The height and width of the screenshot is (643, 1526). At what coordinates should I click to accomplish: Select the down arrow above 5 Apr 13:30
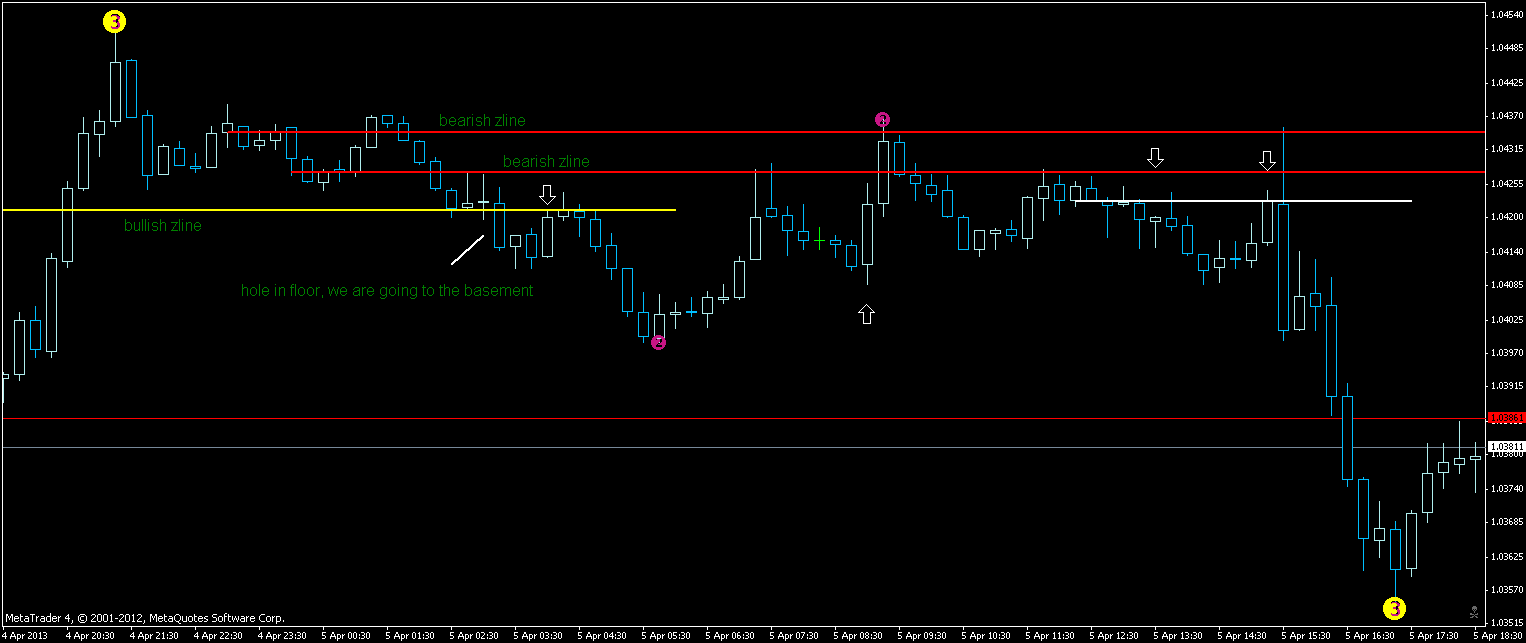coord(1156,158)
